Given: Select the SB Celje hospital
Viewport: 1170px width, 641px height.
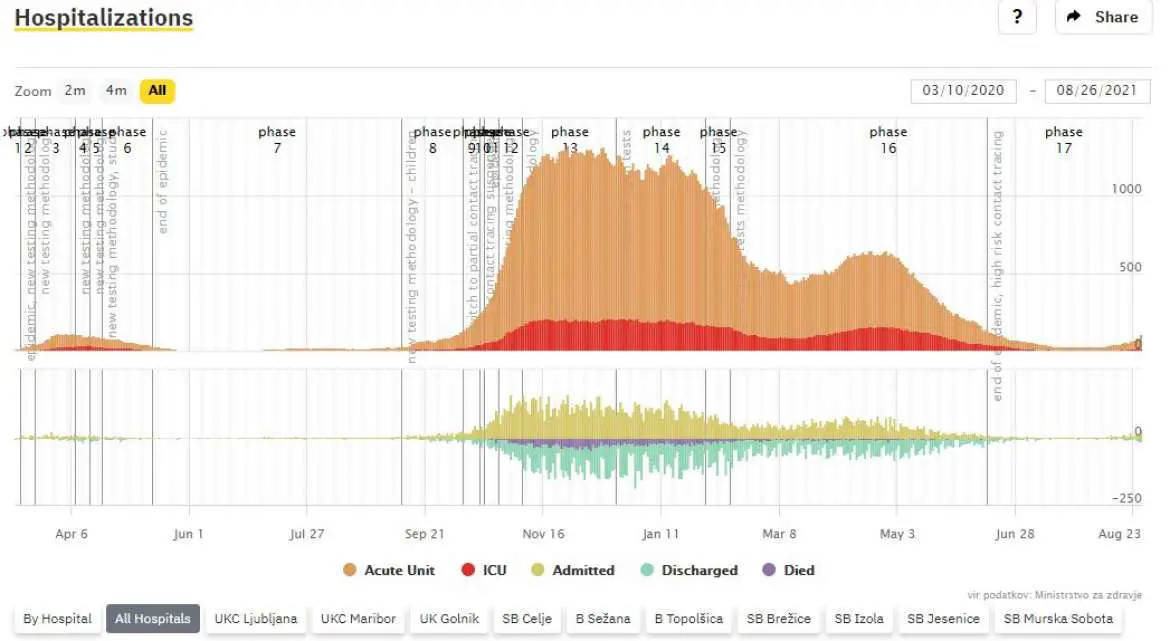Looking at the screenshot, I should [x=526, y=619].
